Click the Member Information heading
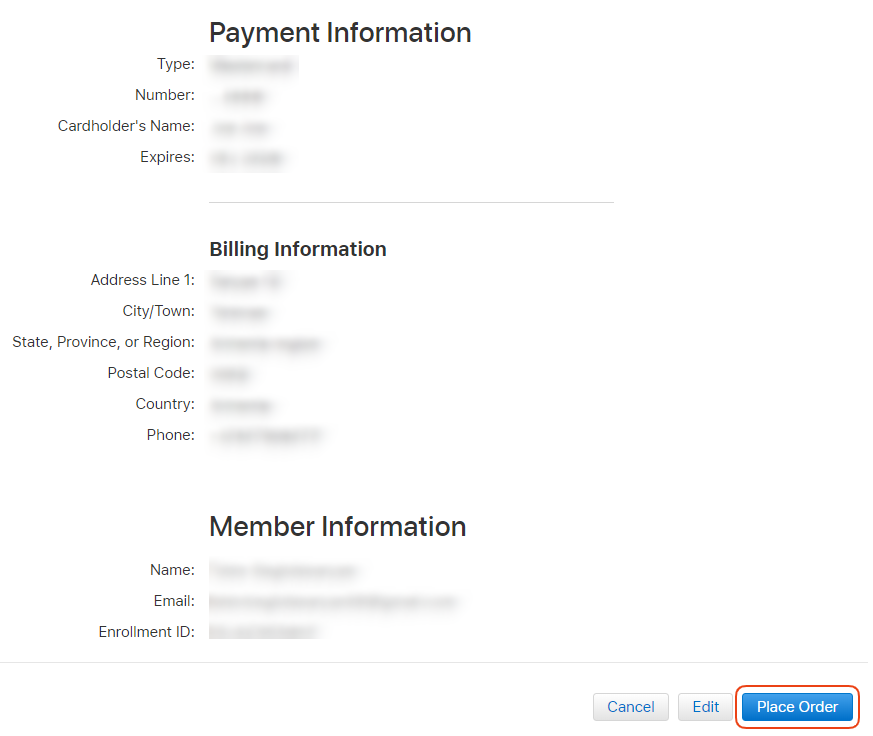The width and height of the screenshot is (873, 736). tap(337, 527)
